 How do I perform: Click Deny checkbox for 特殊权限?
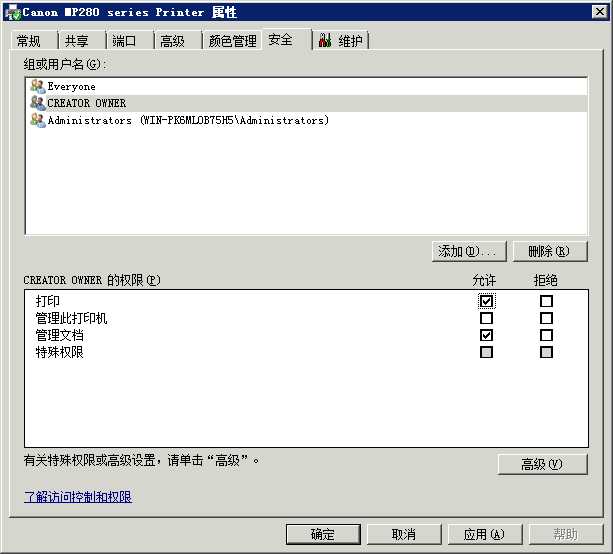(546, 352)
